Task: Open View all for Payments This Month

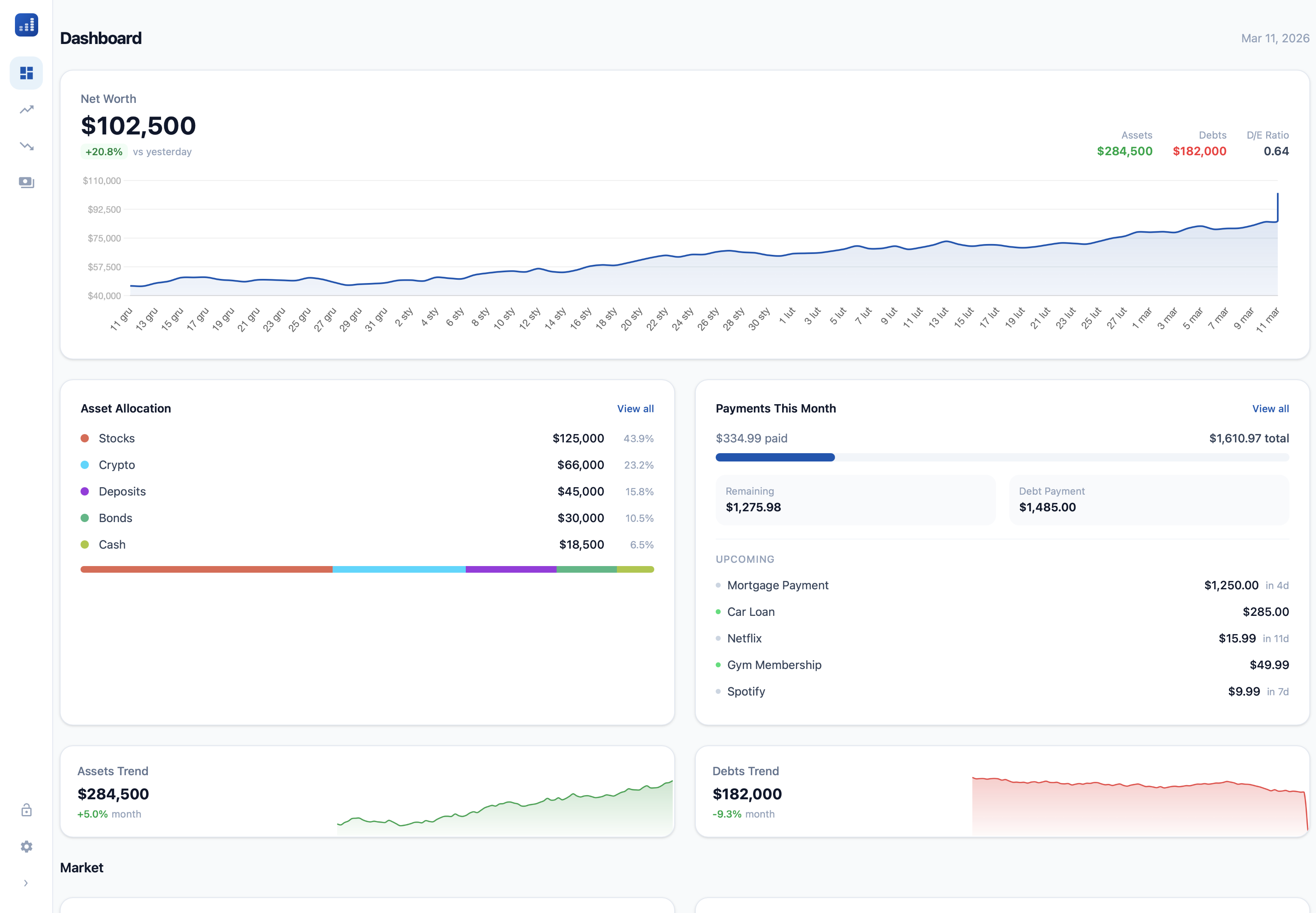Action: pos(1270,408)
